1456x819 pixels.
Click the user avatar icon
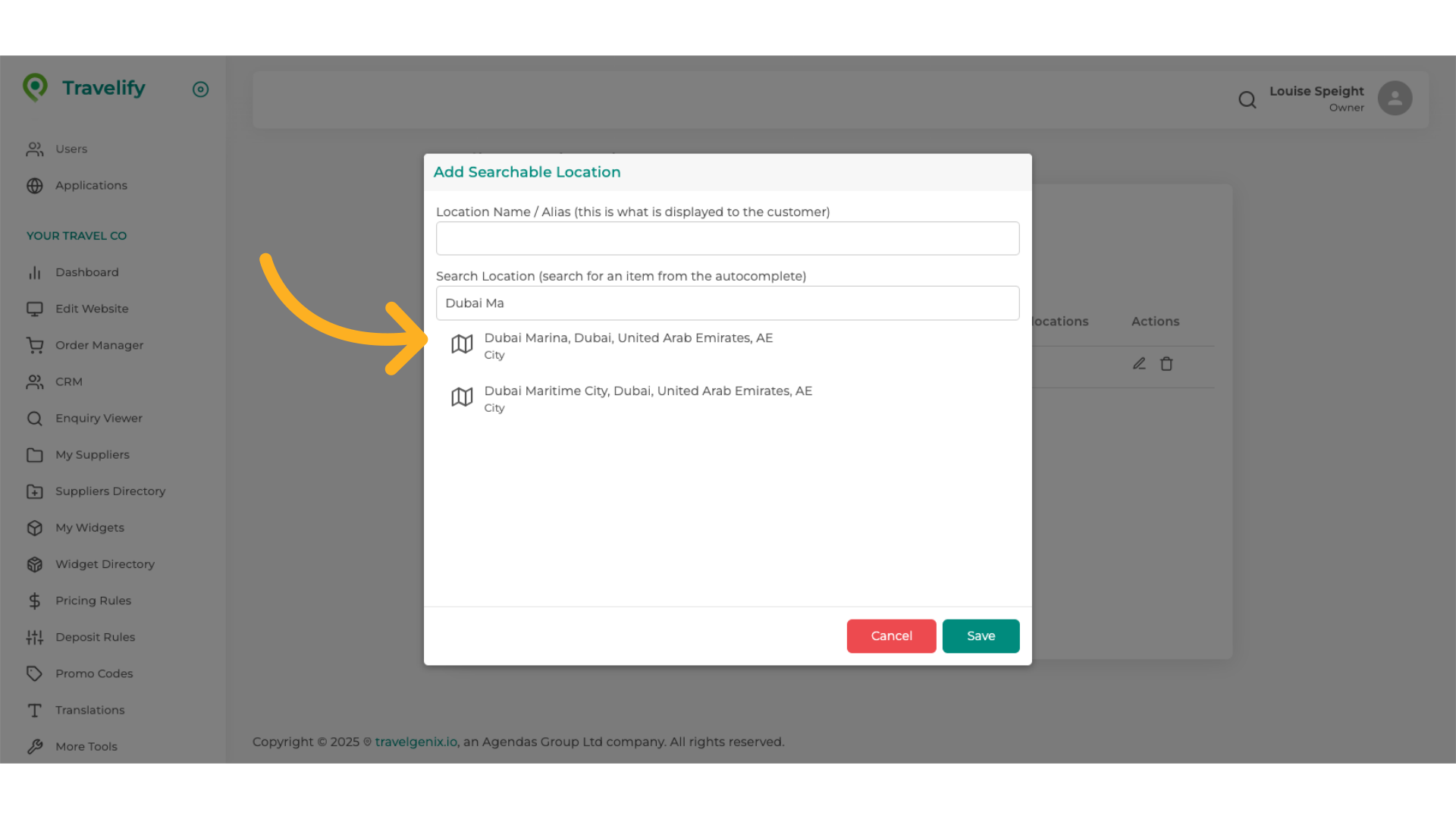pyautogui.click(x=1395, y=99)
